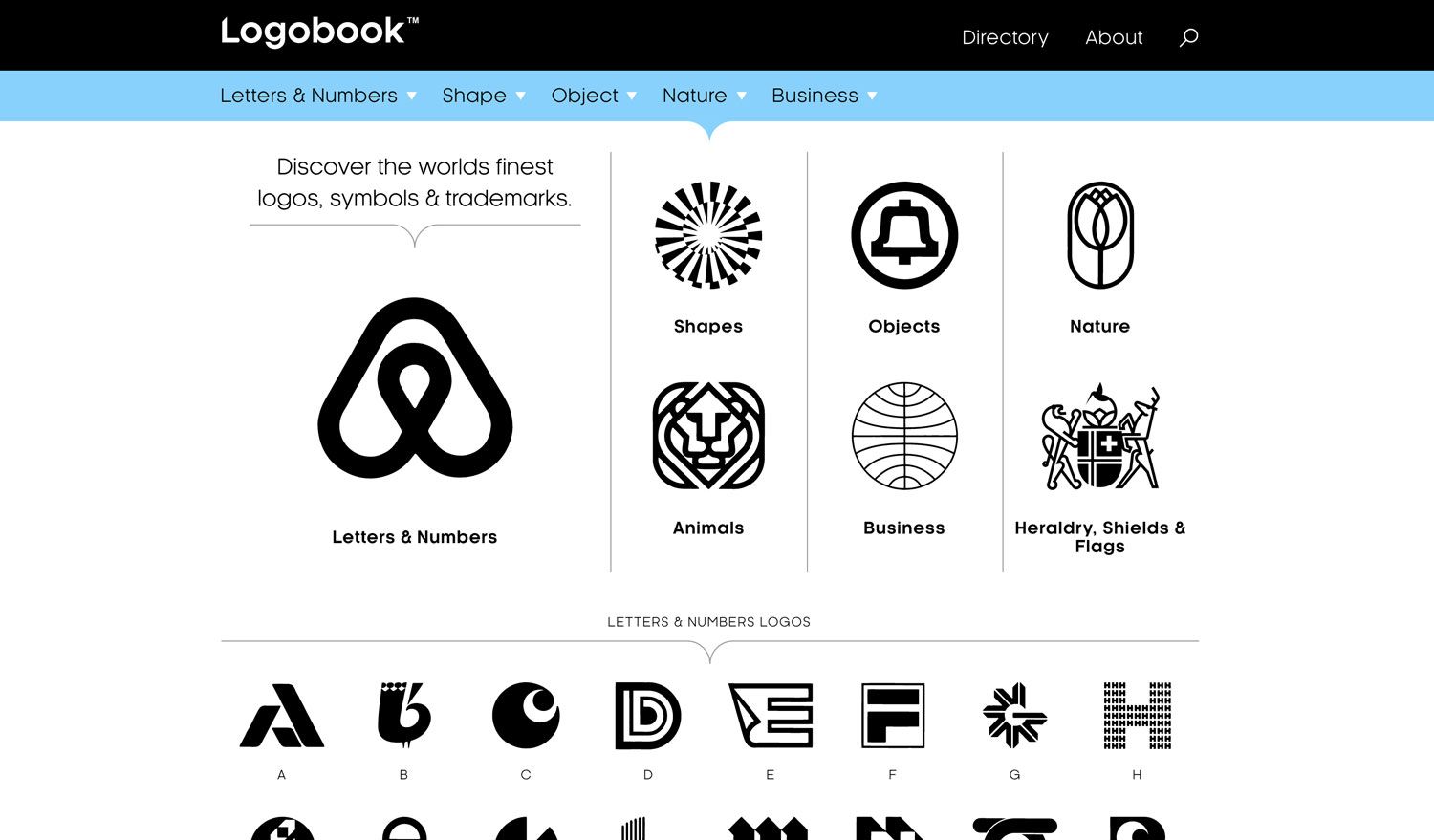The height and width of the screenshot is (840, 1434).
Task: Click the tulip Nature logo
Action: point(1100,235)
